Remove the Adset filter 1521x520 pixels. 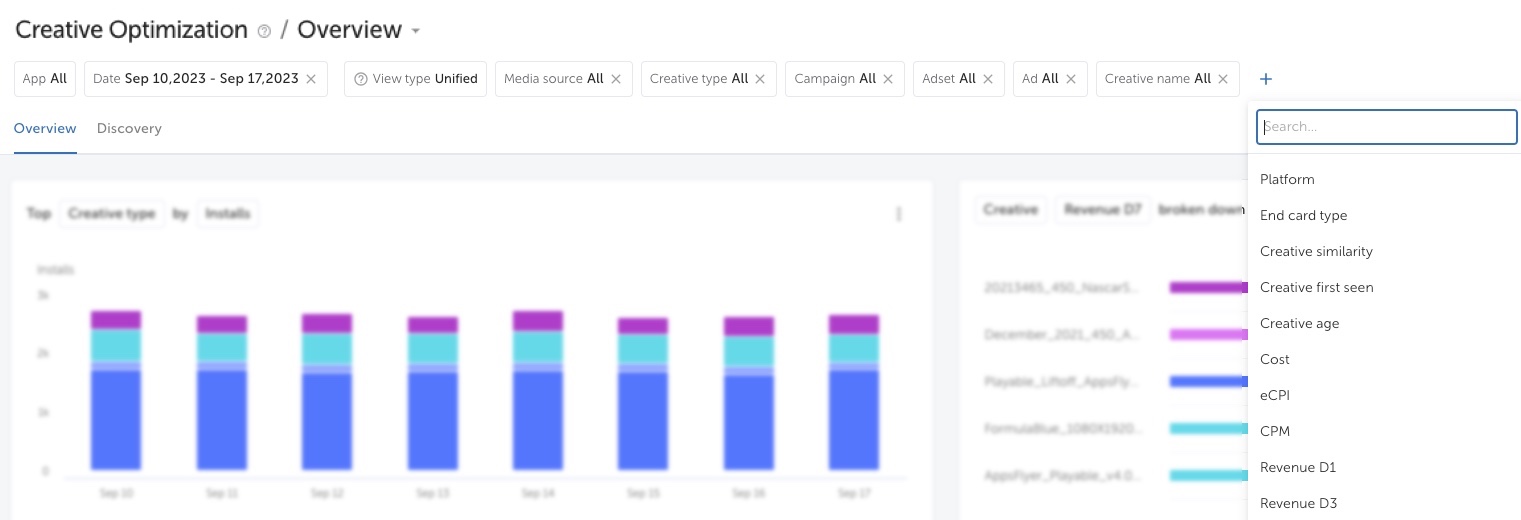tap(988, 79)
